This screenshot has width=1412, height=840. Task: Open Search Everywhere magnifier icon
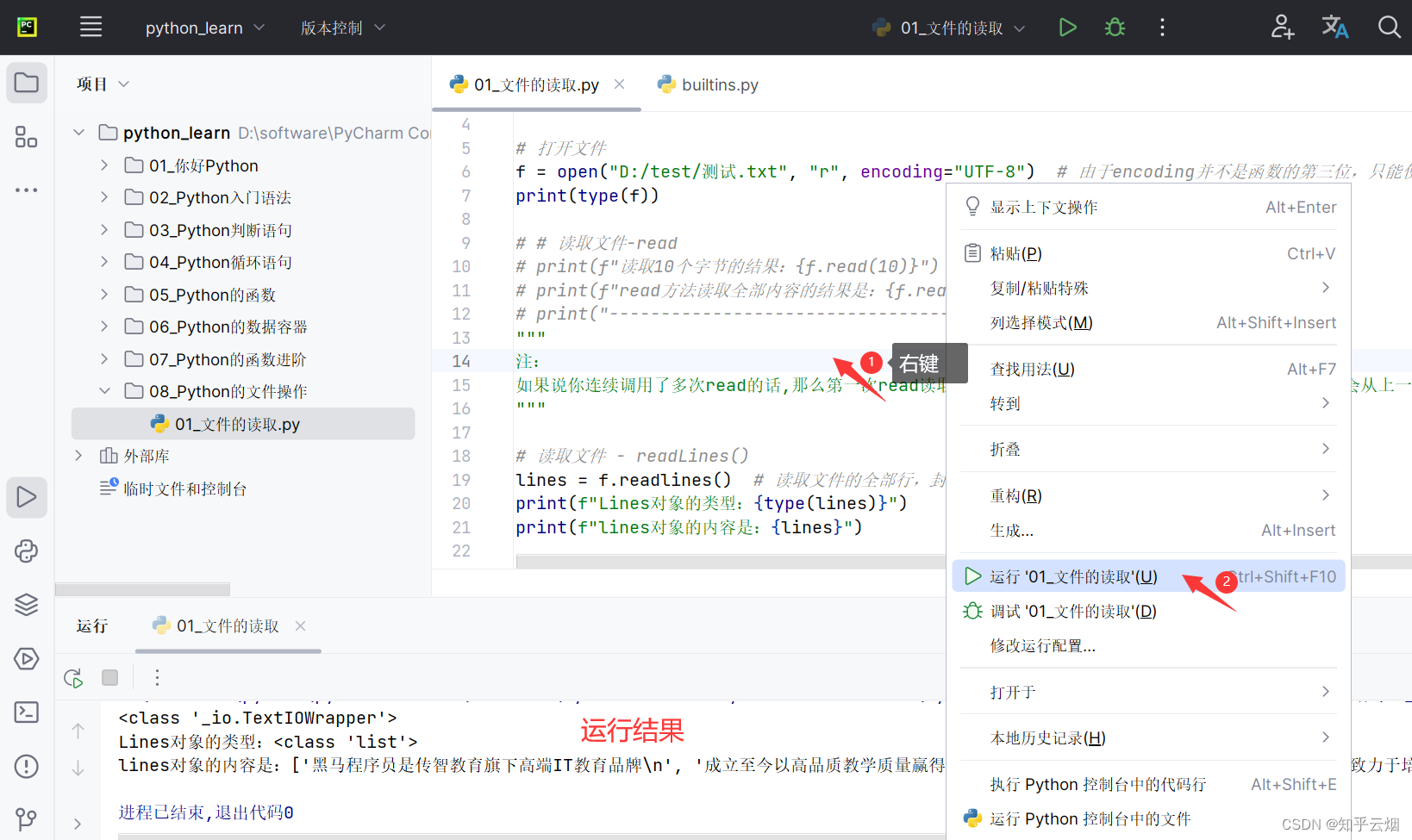(1389, 28)
